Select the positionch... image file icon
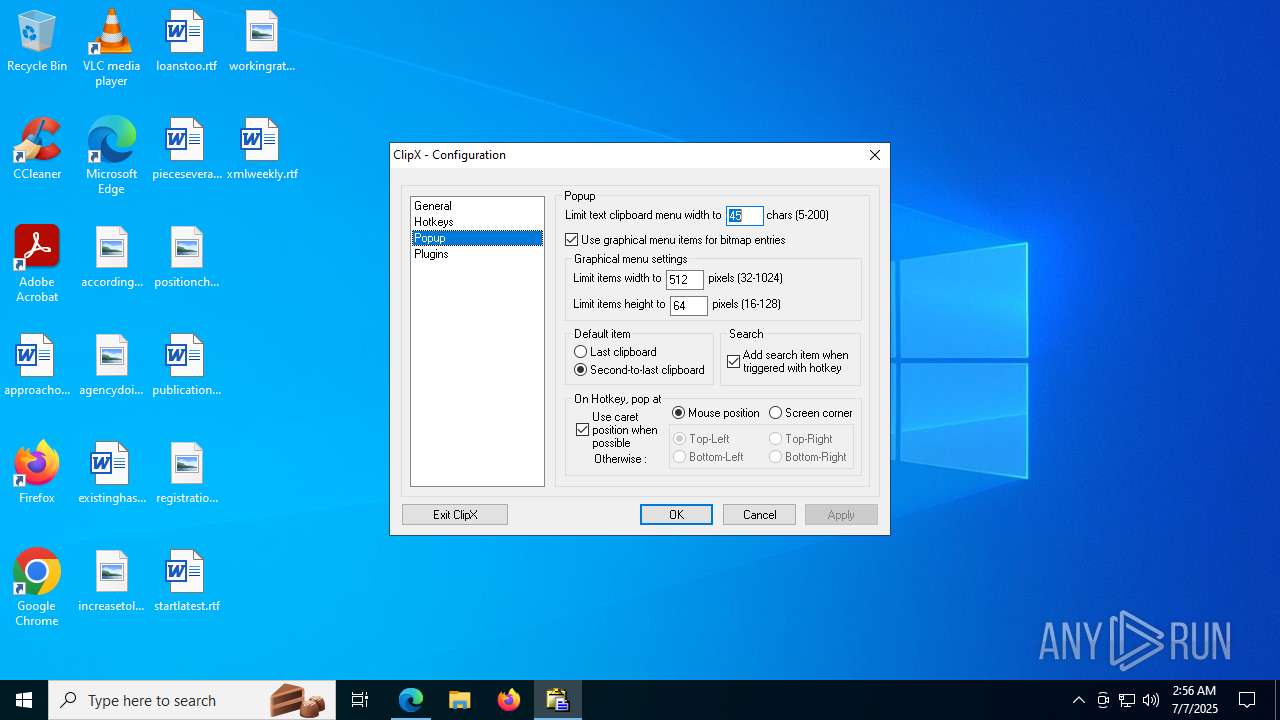The image size is (1280, 720). point(186,258)
